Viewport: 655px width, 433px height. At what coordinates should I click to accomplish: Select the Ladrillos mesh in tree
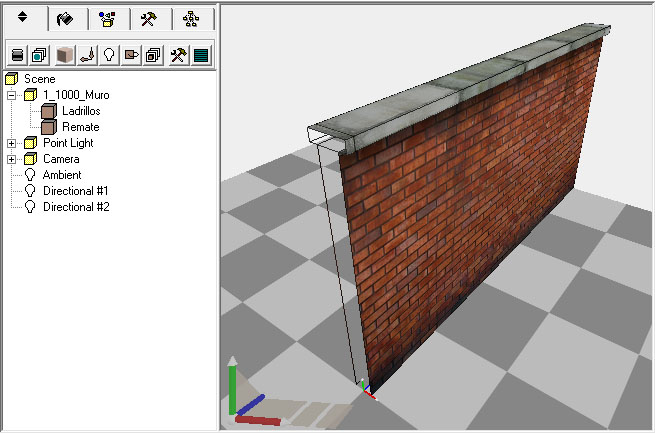81,111
